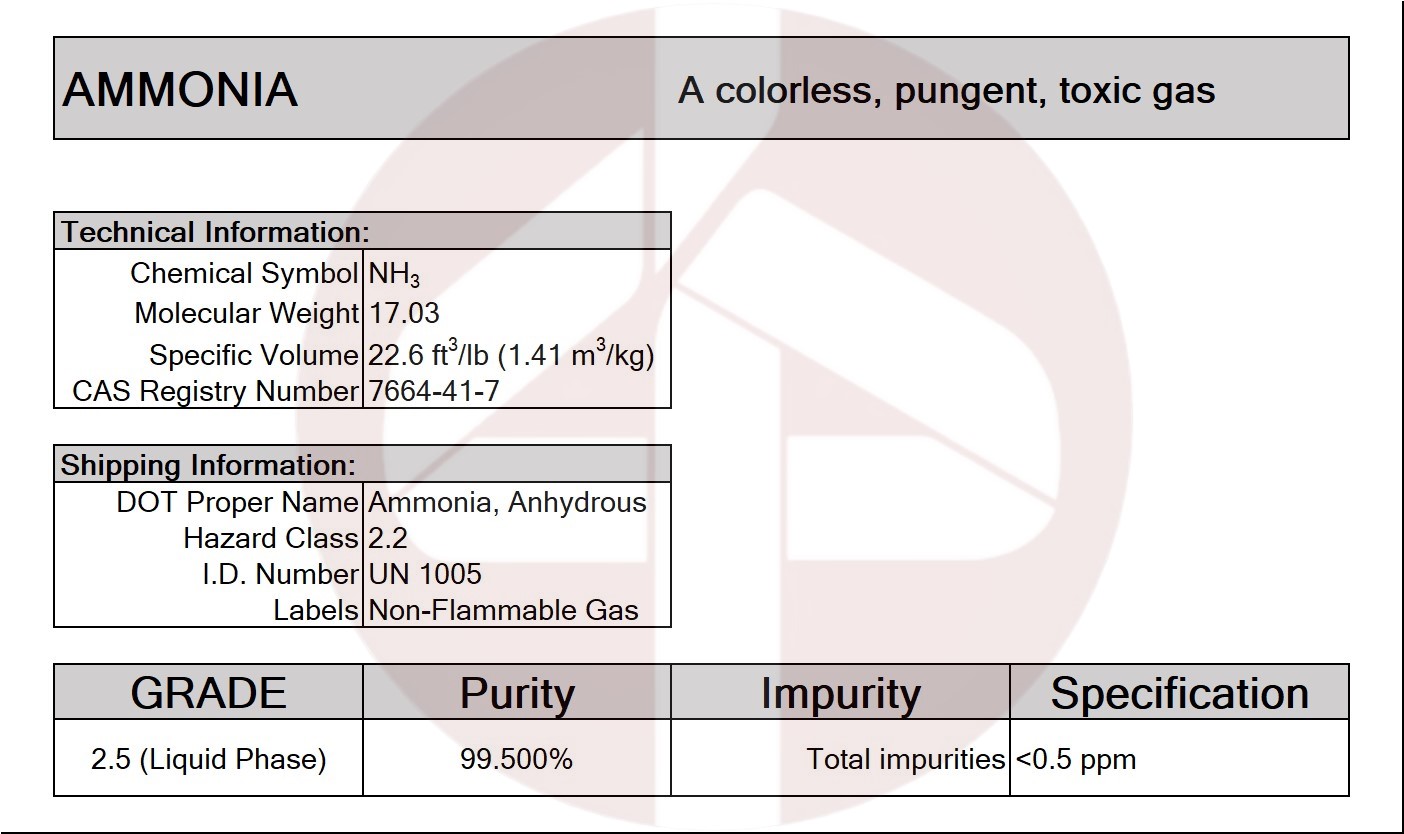Click the Non-Flammable Gas label value

tap(504, 610)
